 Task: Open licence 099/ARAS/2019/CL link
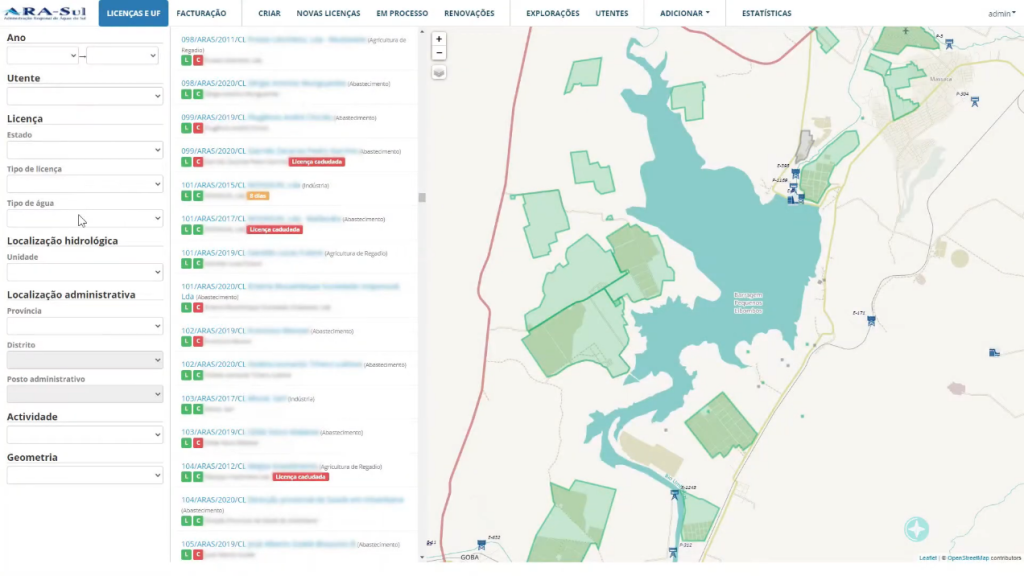point(213,117)
